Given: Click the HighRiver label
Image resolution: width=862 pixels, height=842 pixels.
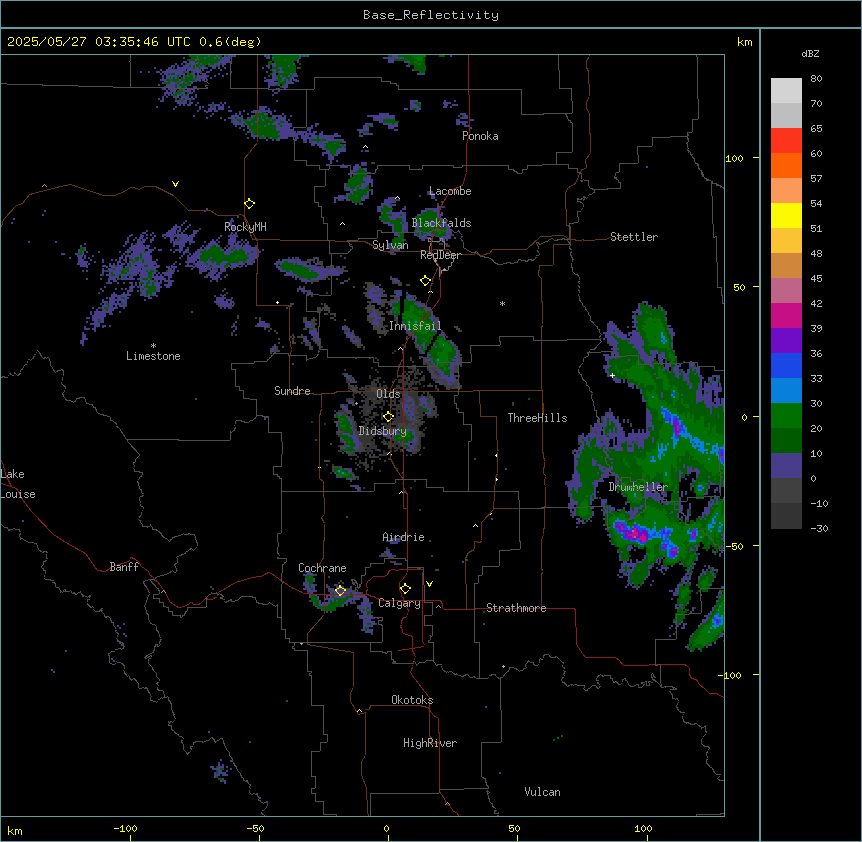Looking at the screenshot, I should coord(430,743).
